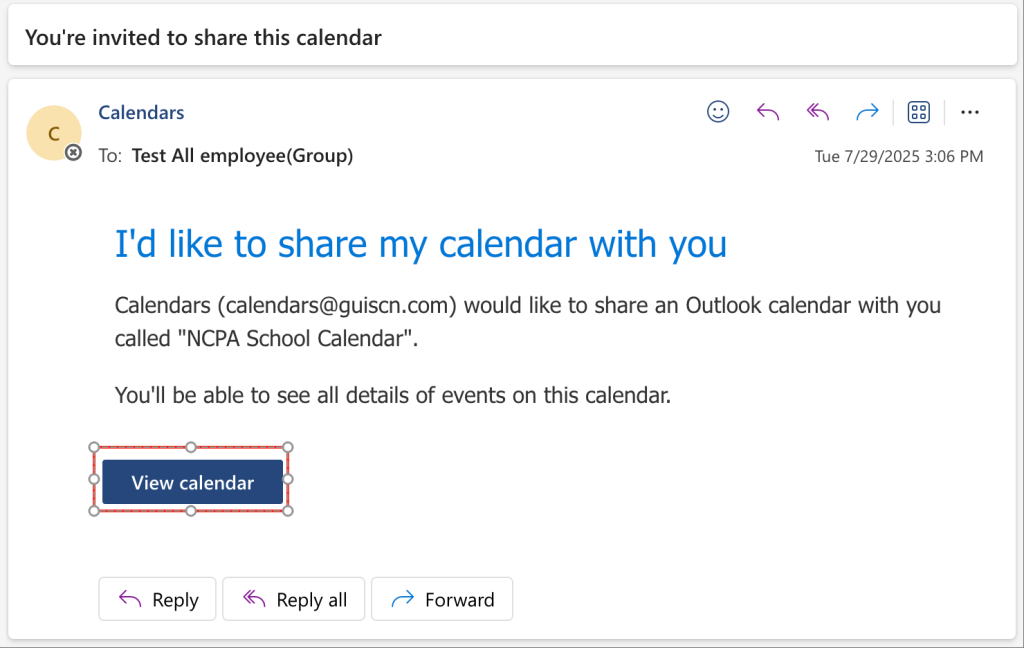Click the reply arrow icon beside the emoji icon
This screenshot has height=648, width=1024.
(x=768, y=112)
